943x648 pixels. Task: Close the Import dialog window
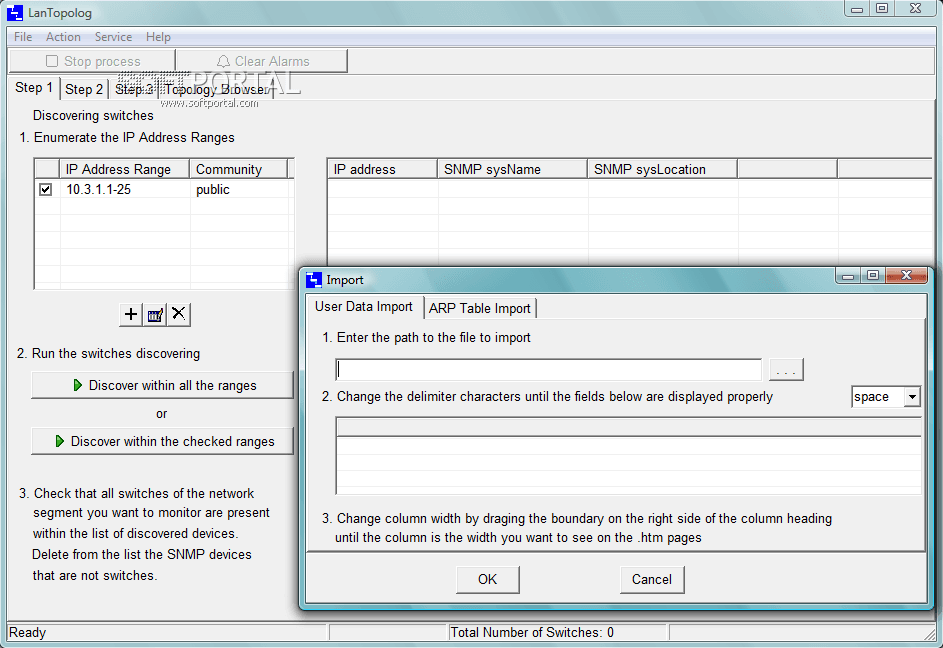click(x=907, y=275)
